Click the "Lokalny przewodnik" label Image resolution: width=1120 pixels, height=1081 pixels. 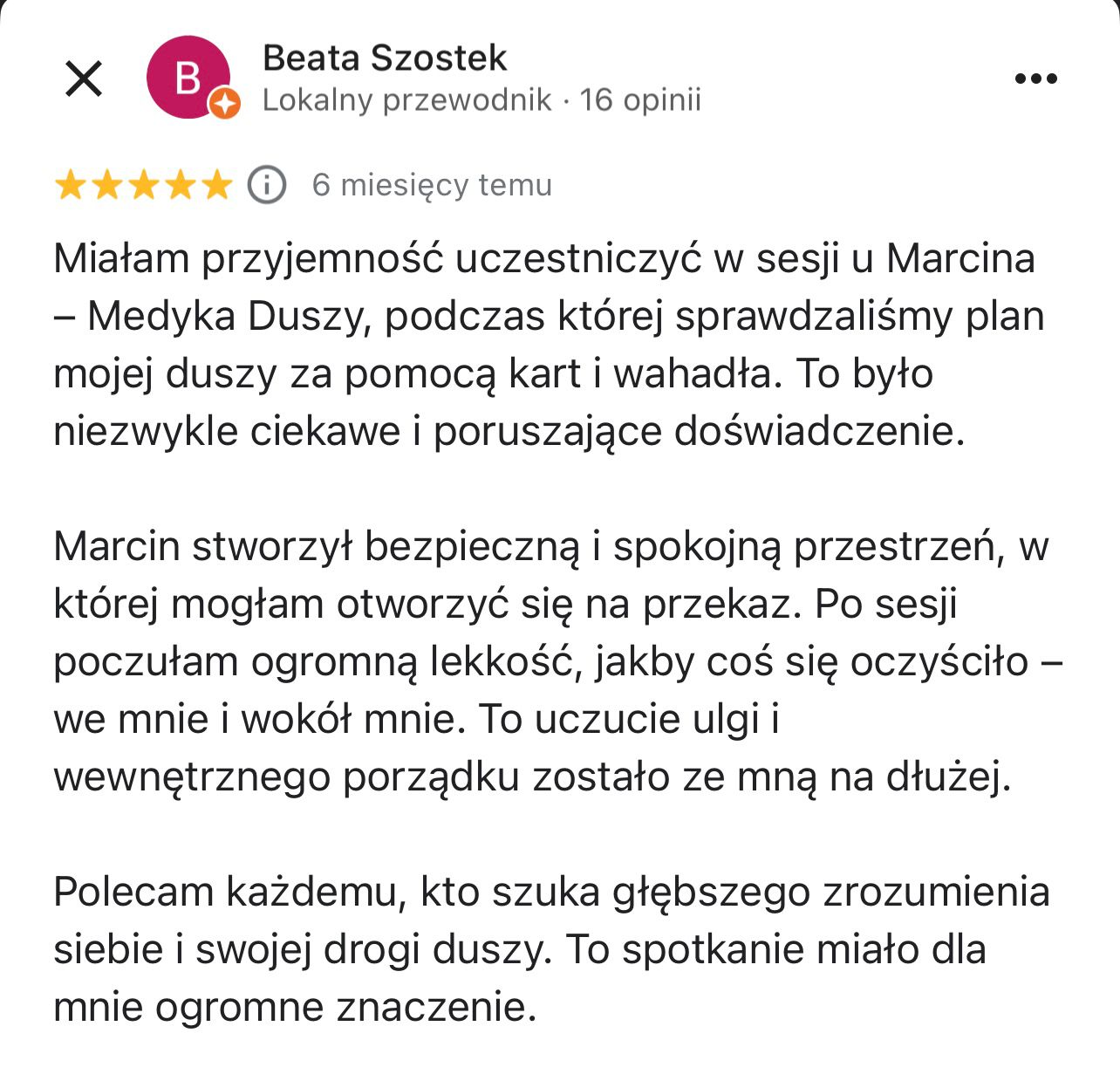point(406,100)
